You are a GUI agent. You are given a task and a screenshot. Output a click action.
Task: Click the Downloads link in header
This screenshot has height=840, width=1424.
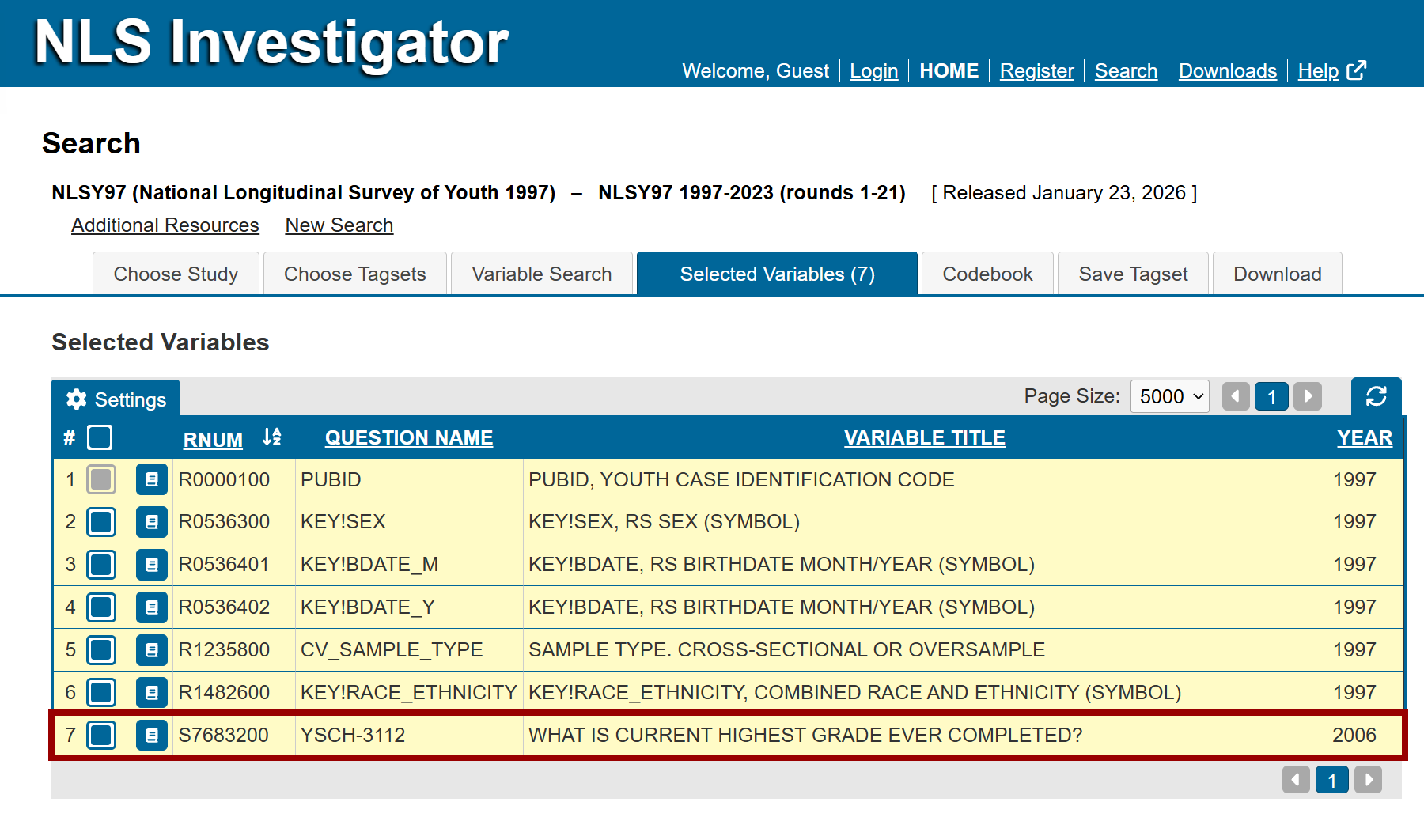point(1228,71)
